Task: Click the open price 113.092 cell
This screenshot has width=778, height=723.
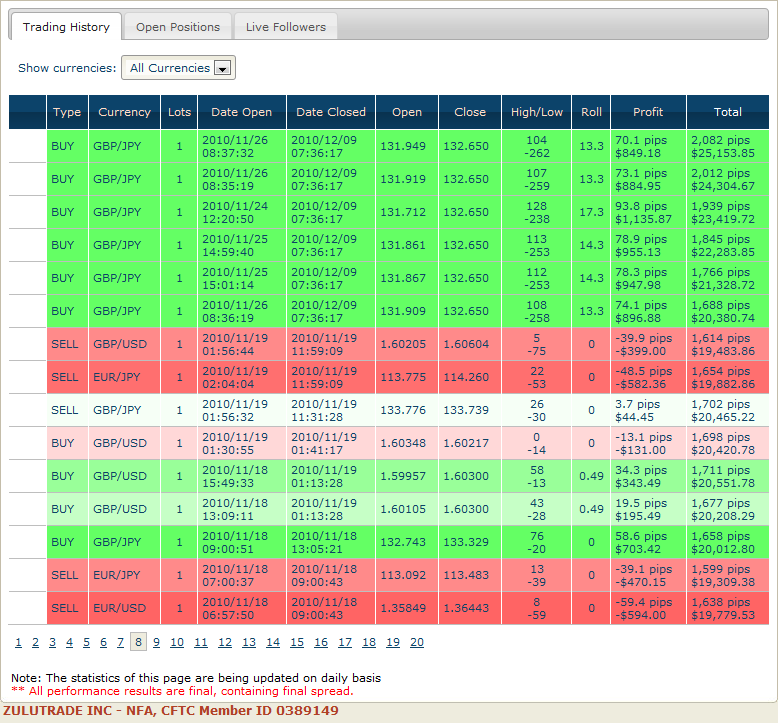Action: 407,575
